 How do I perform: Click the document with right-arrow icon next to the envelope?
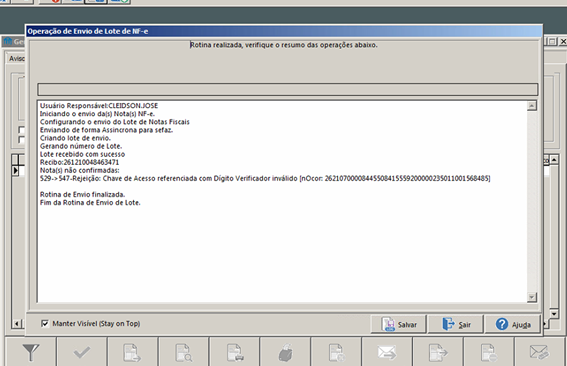click(x=438, y=353)
